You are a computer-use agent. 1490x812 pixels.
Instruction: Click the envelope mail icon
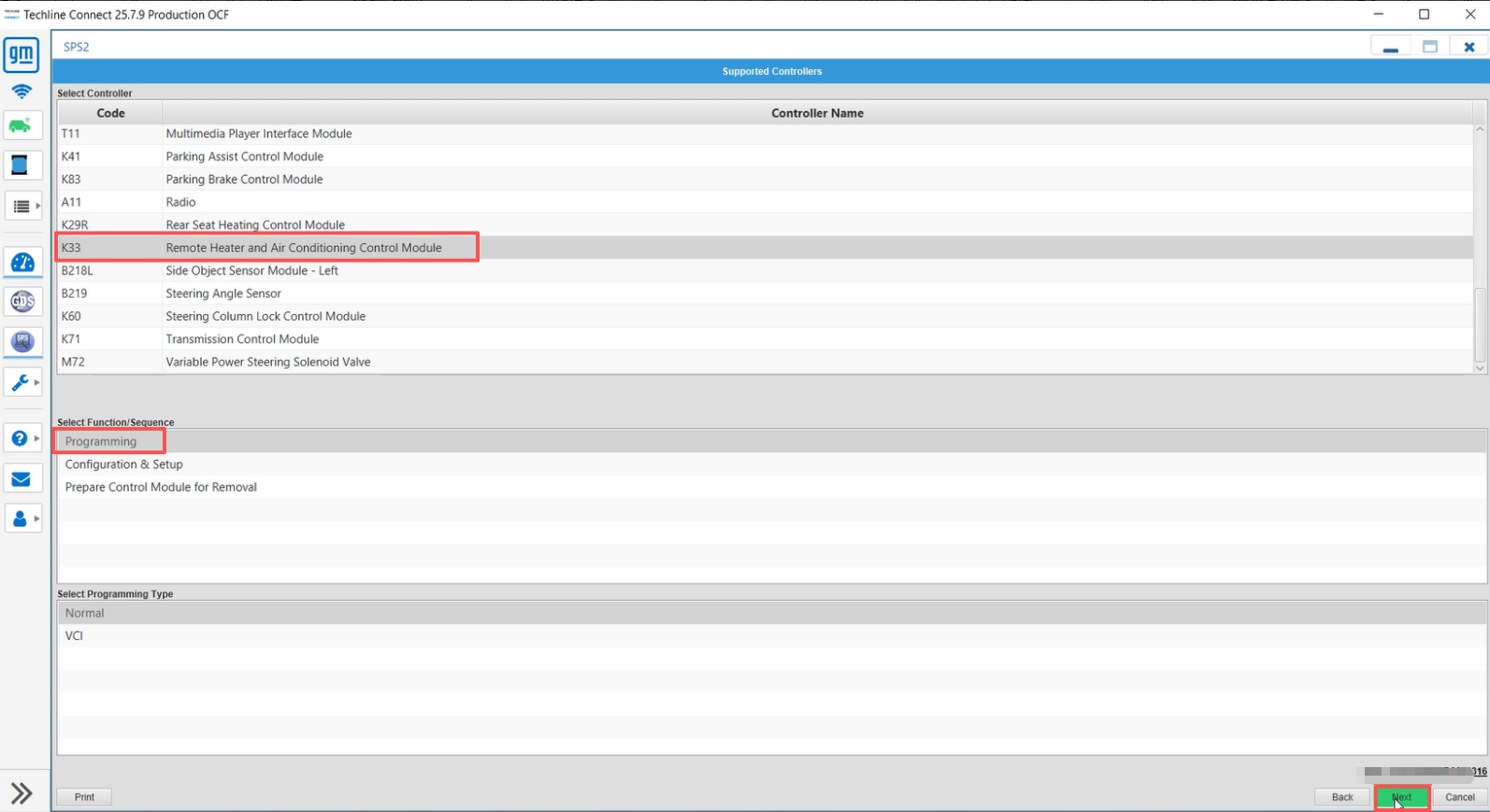coord(21,479)
